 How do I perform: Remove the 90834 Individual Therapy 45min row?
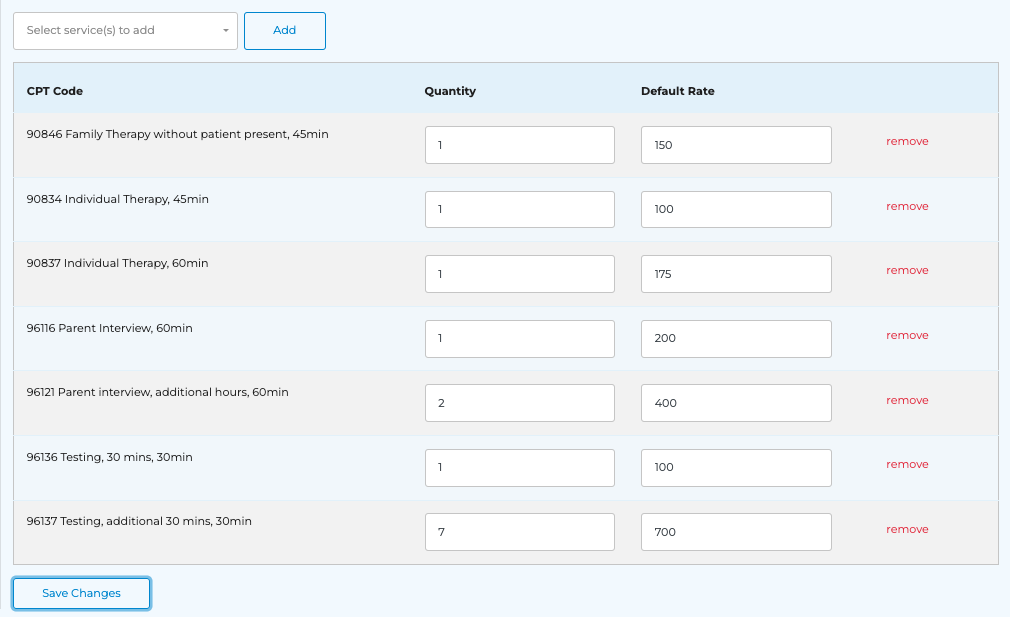tap(907, 206)
